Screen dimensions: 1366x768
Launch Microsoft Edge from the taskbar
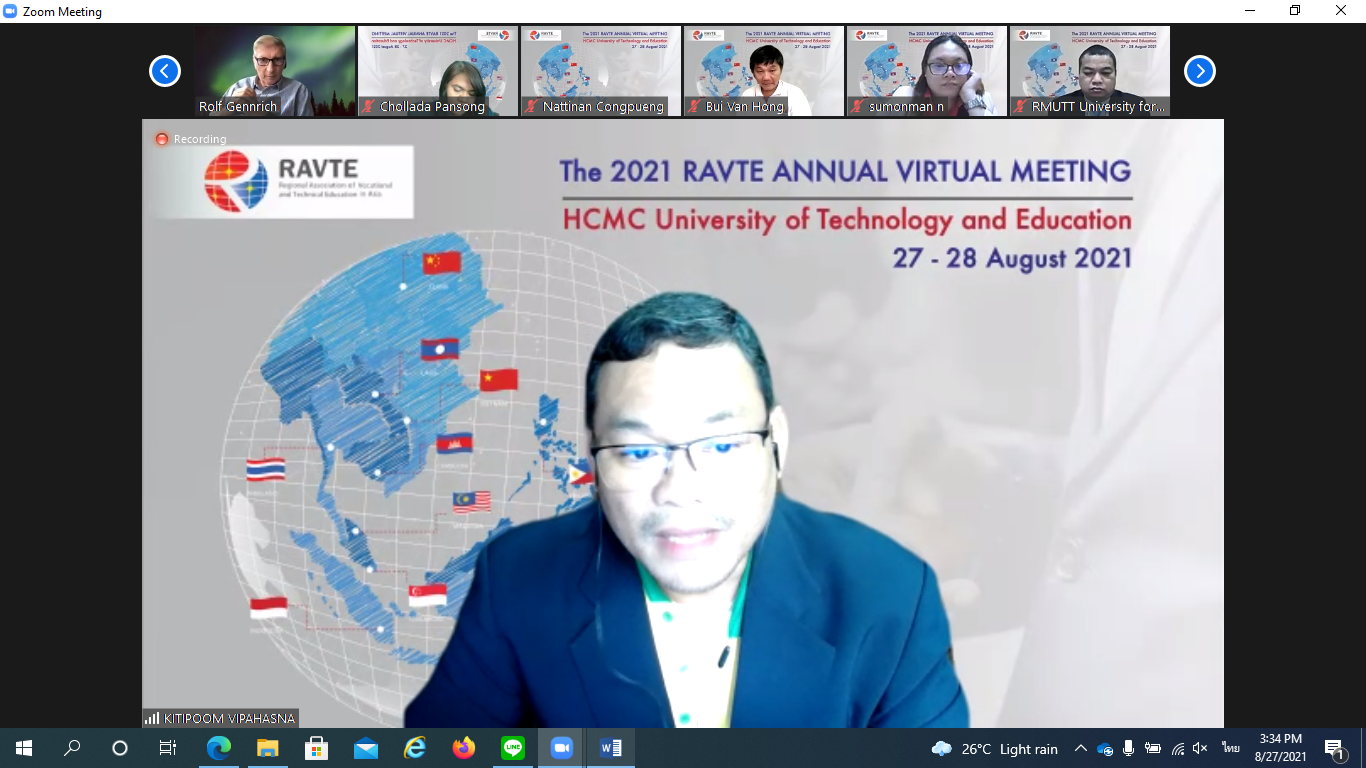pos(219,748)
